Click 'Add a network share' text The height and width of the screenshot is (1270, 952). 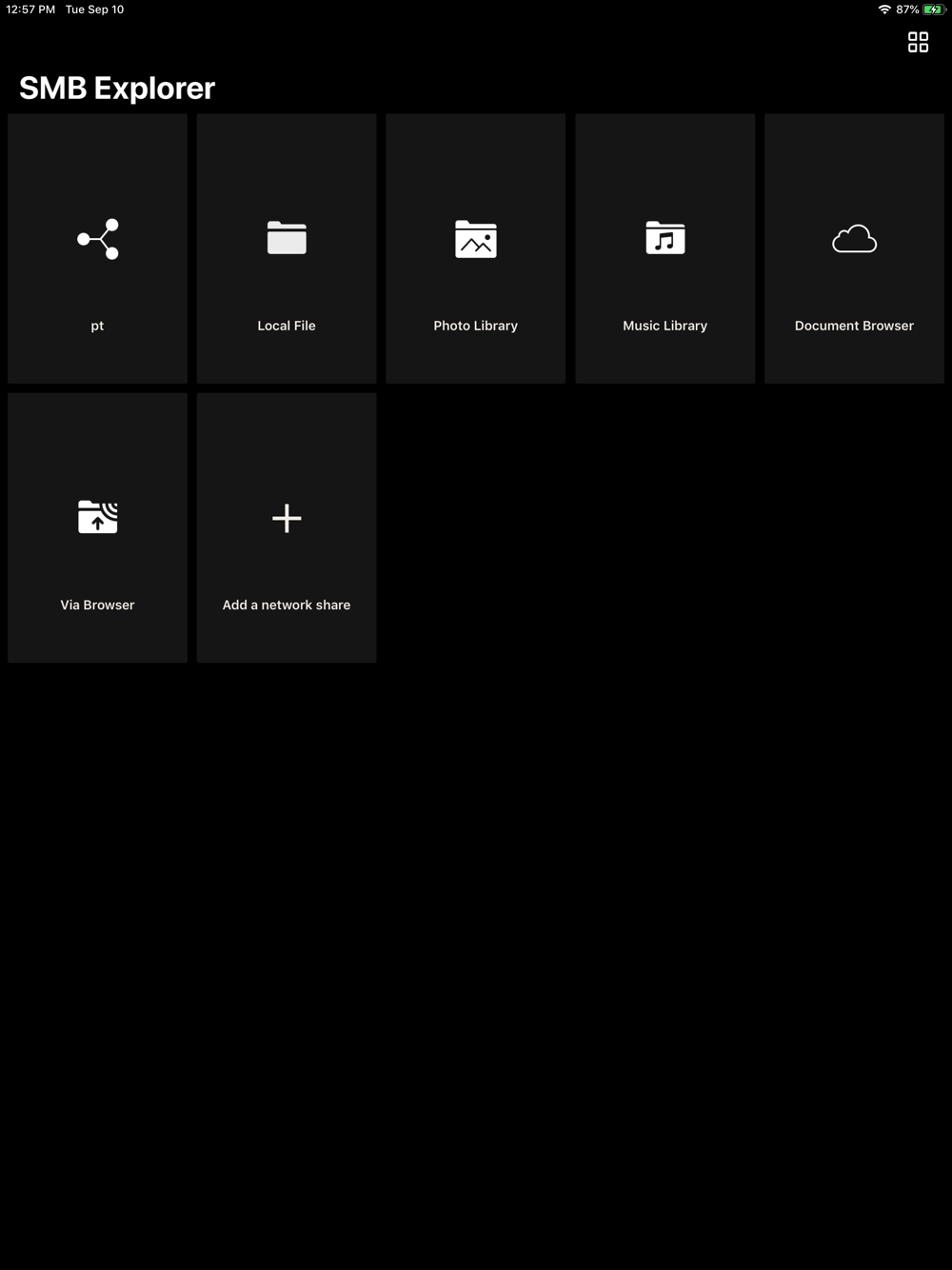(x=287, y=605)
